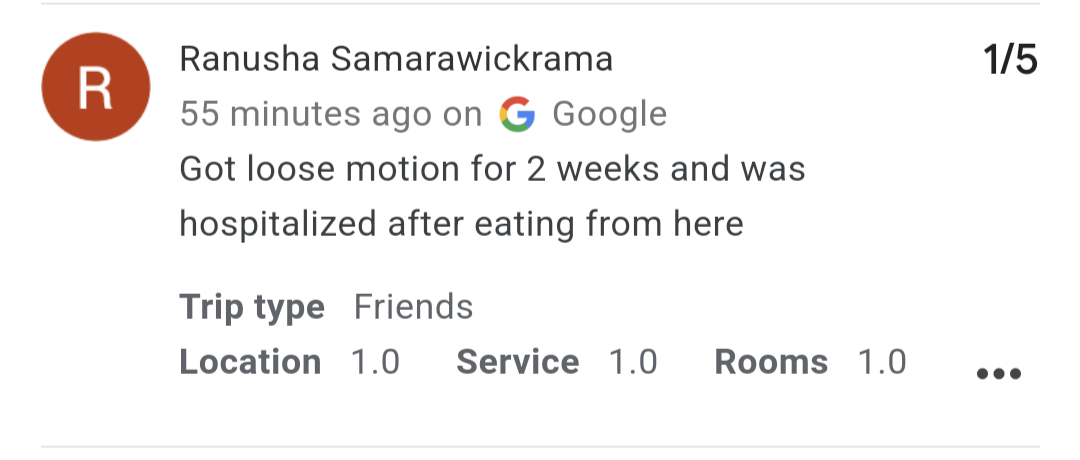Click the word 'on' before Google

point(462,116)
